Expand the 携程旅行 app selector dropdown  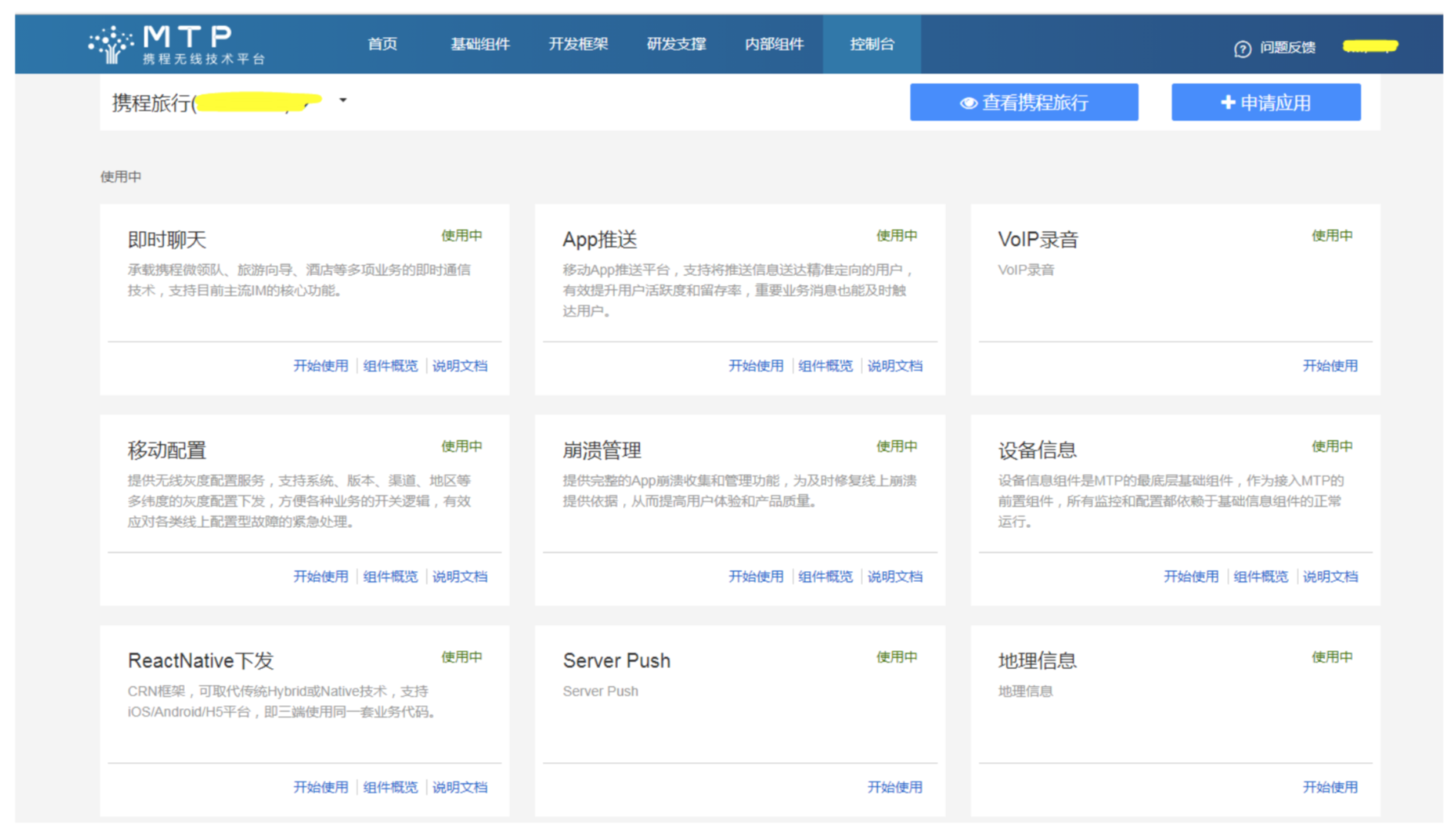pyautogui.click(x=343, y=100)
